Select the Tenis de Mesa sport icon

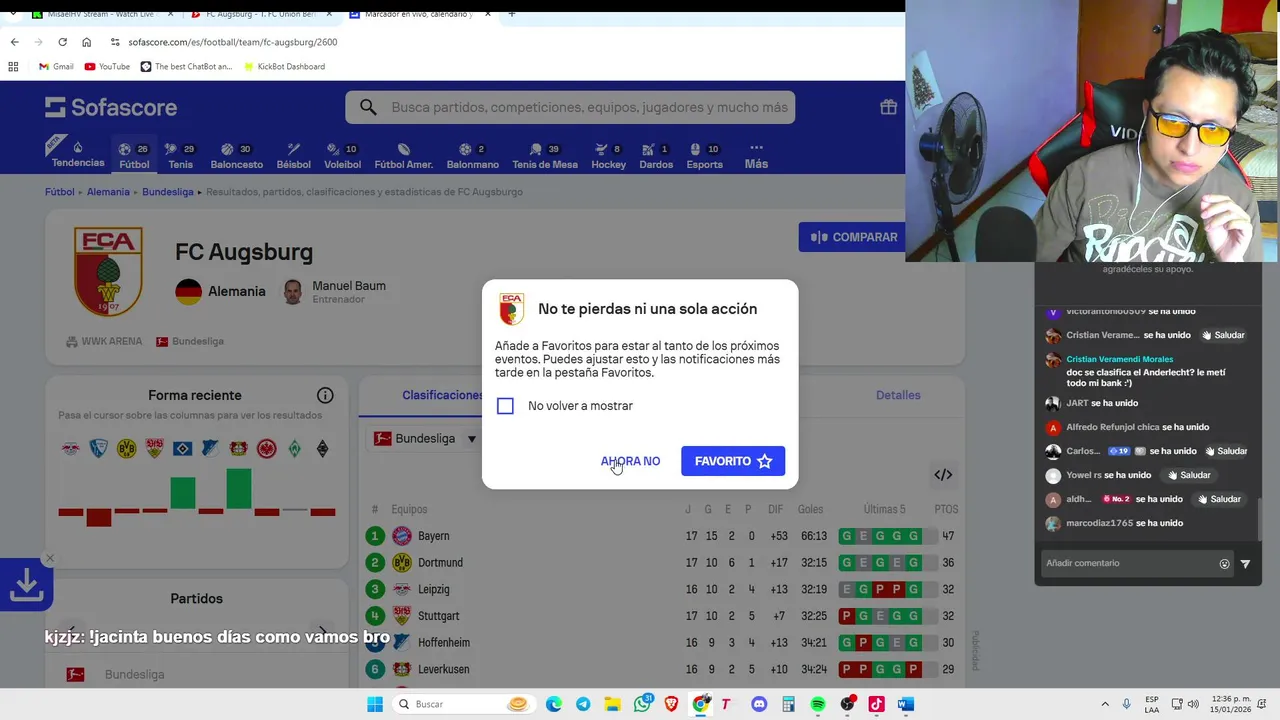[545, 156]
